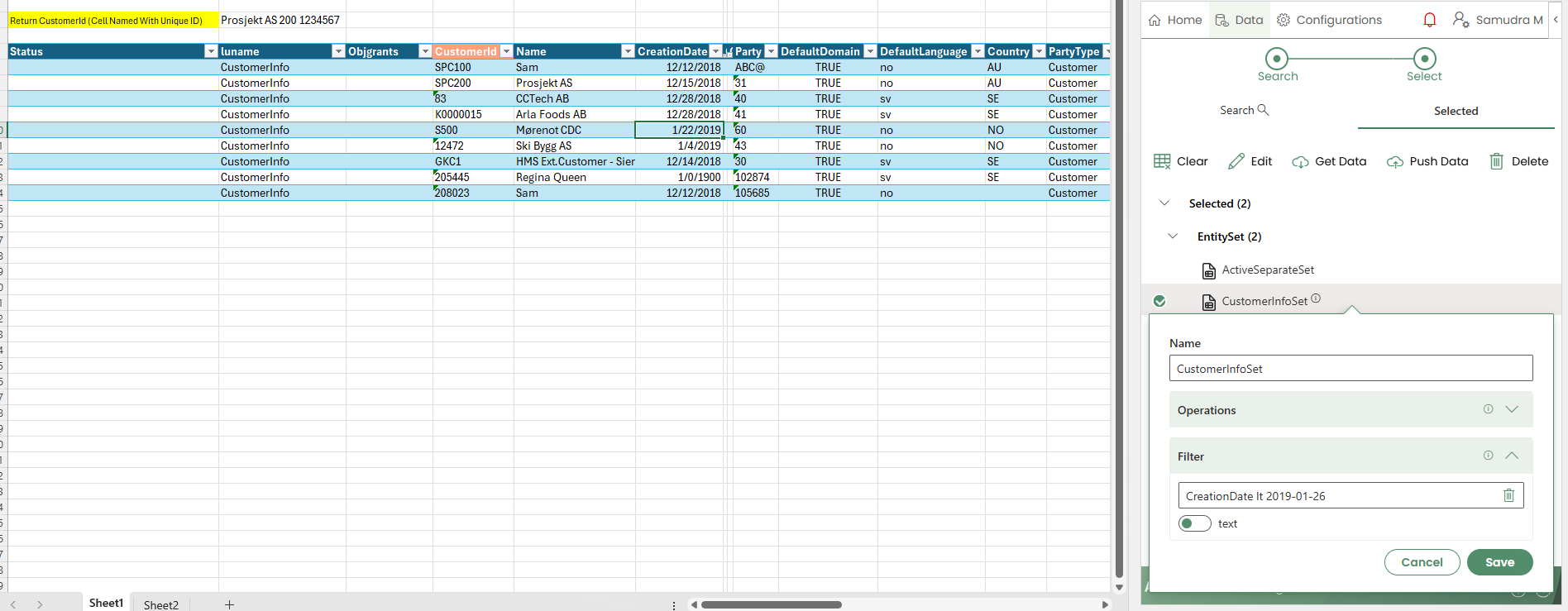Open the Configurations menu tab
The width and height of the screenshot is (1568, 611).
(1329, 20)
